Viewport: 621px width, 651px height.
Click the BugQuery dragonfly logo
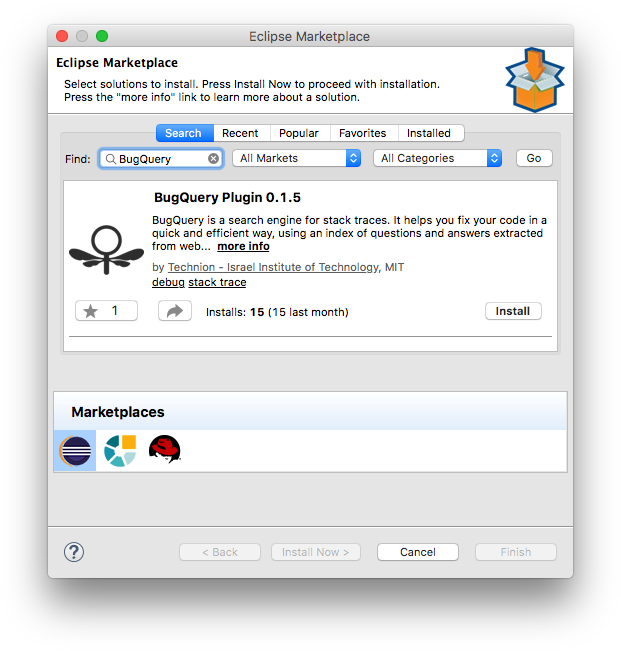pos(106,250)
